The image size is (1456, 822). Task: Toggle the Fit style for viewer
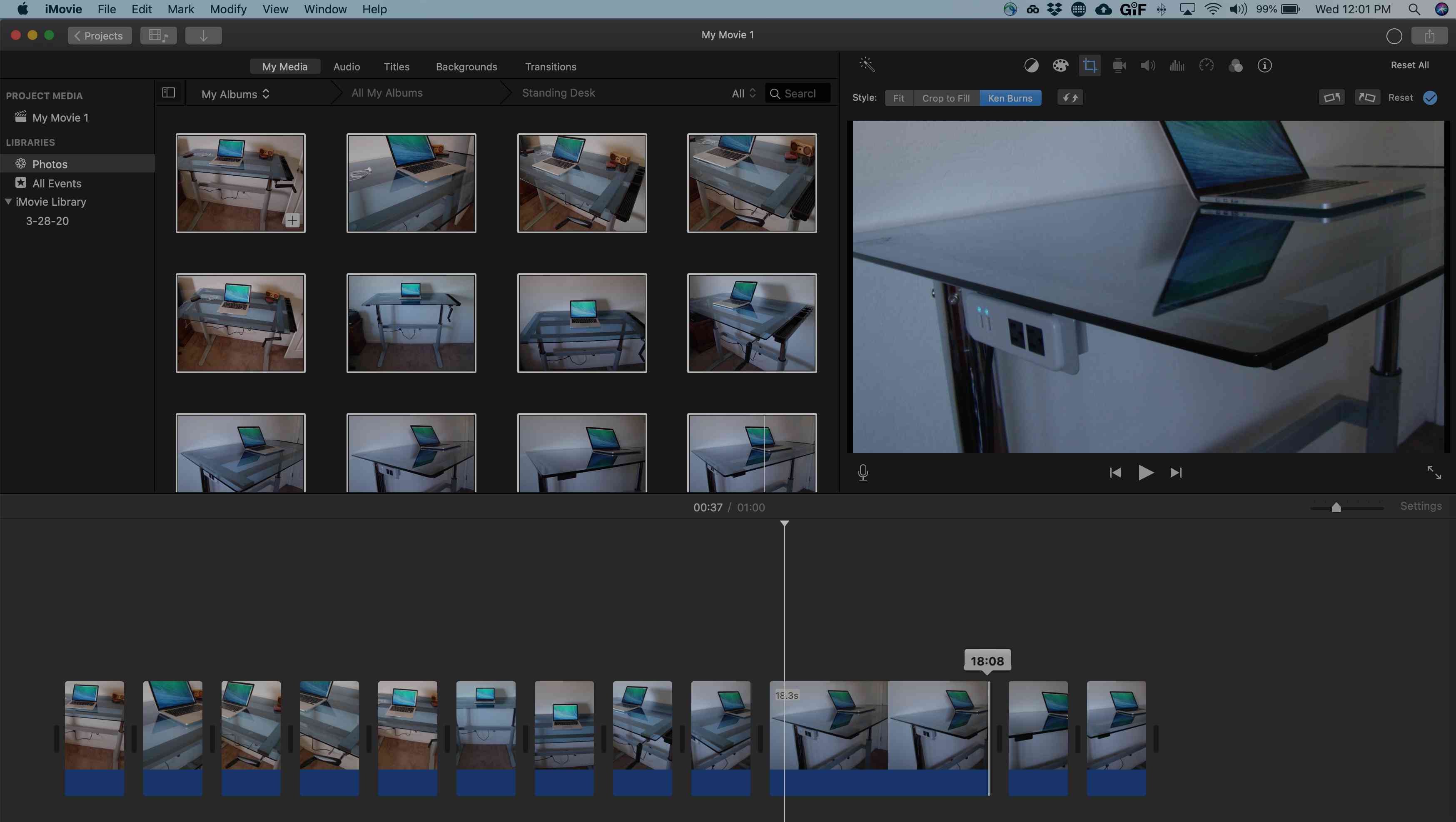[898, 97]
